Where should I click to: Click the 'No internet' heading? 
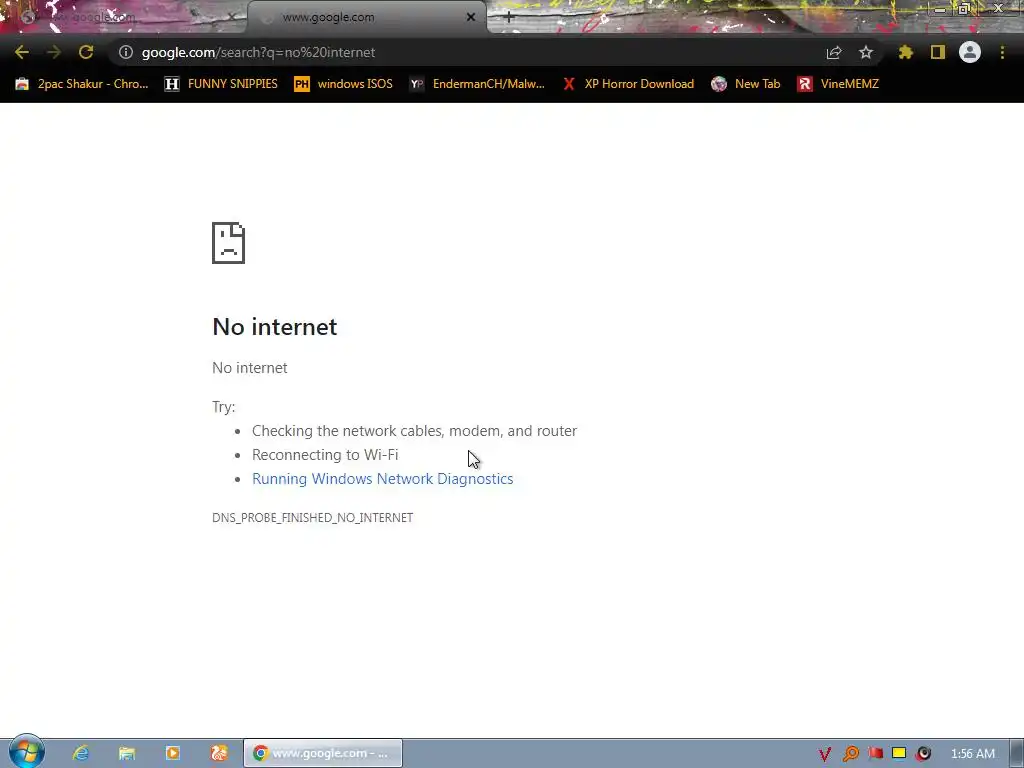(x=274, y=327)
